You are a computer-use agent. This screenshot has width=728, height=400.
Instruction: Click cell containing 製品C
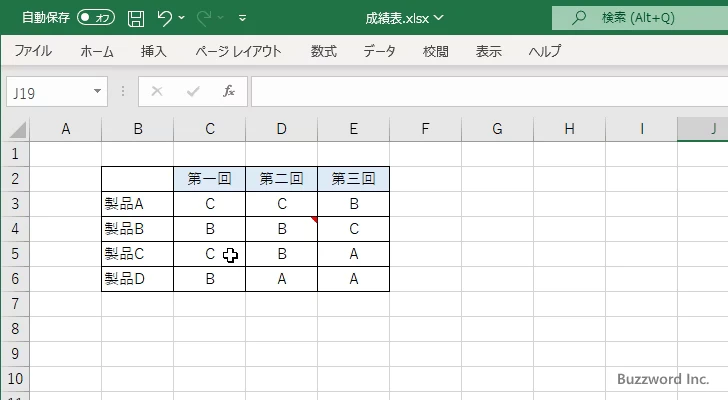137,254
